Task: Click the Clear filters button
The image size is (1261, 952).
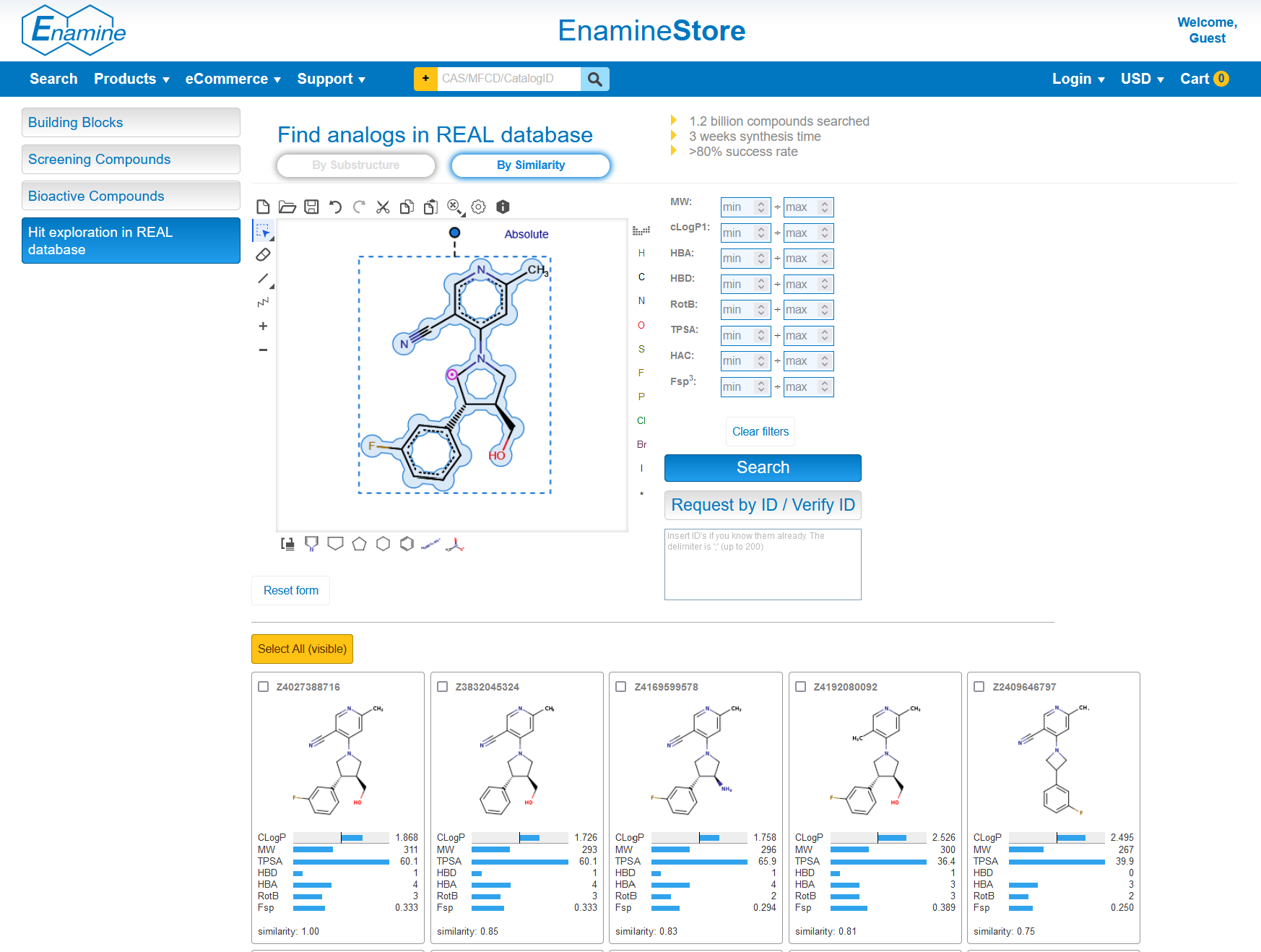Action: tap(760, 431)
